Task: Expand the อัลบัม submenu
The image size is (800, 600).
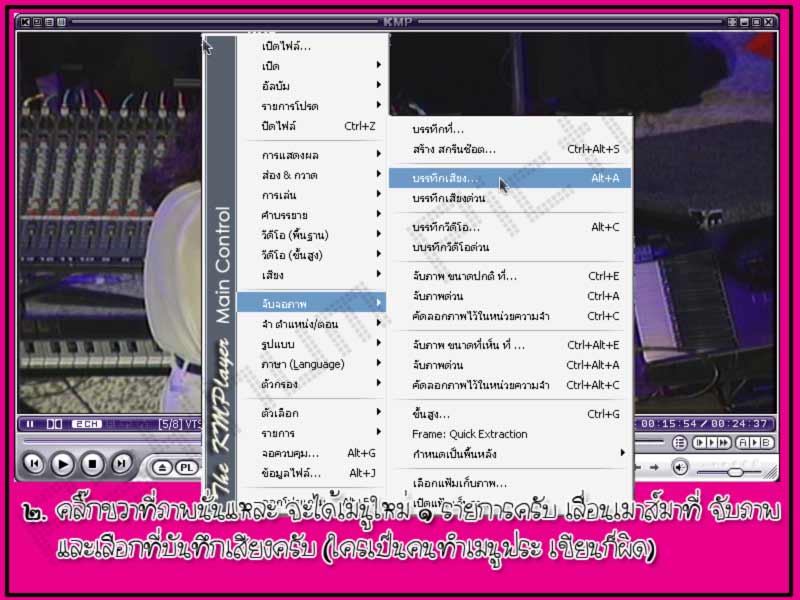Action: (311, 86)
